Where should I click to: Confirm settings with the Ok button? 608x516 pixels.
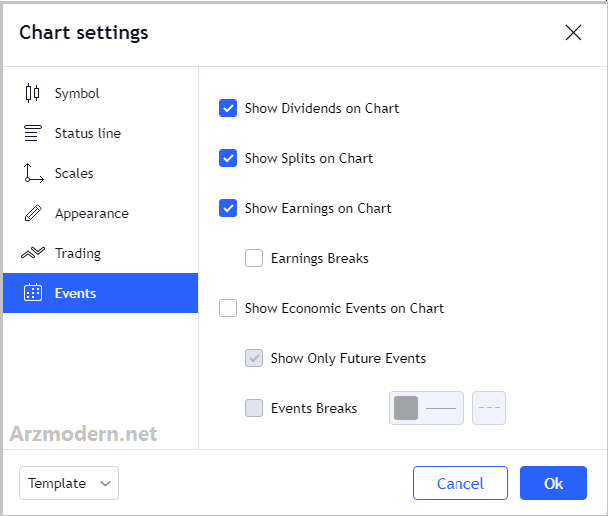[553, 483]
